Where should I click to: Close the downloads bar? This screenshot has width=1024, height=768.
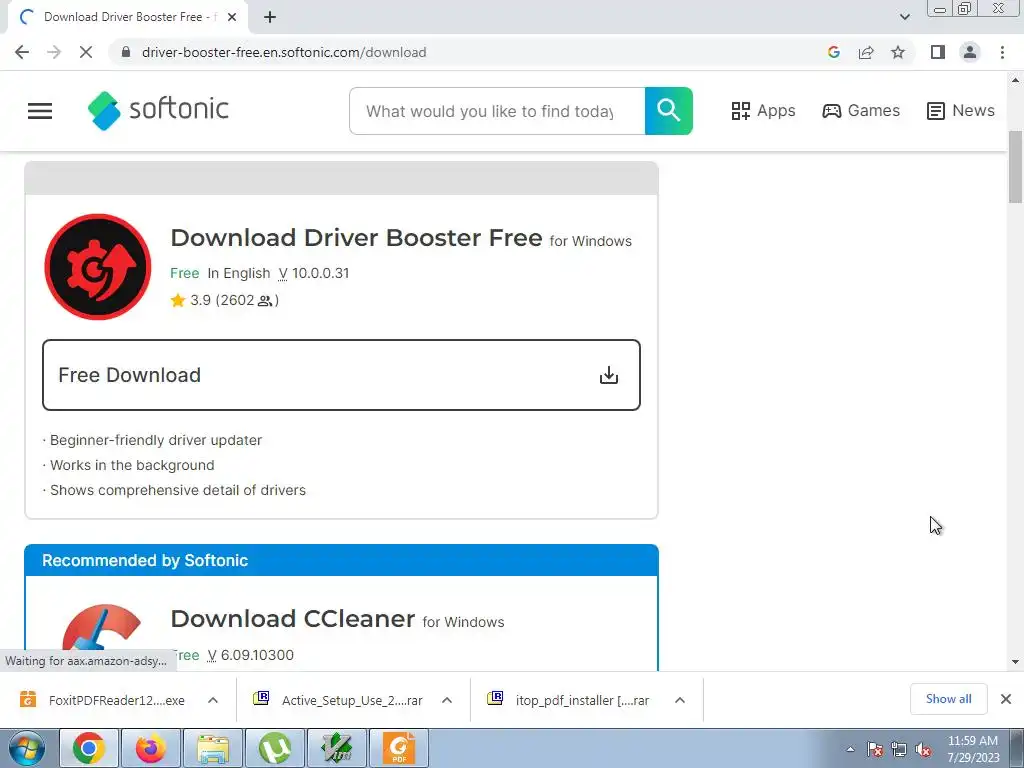1006,699
